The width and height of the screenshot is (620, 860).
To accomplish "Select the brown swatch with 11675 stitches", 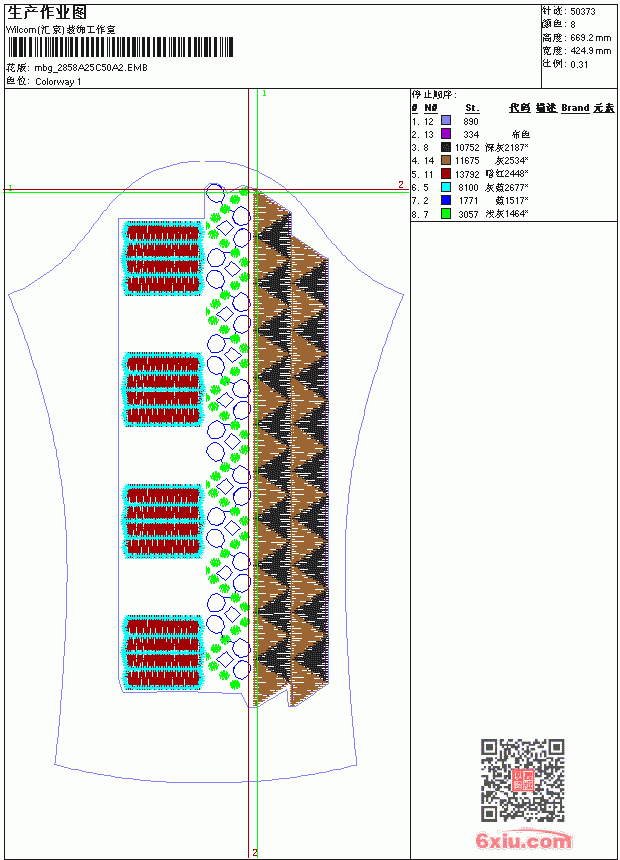I will [446, 160].
